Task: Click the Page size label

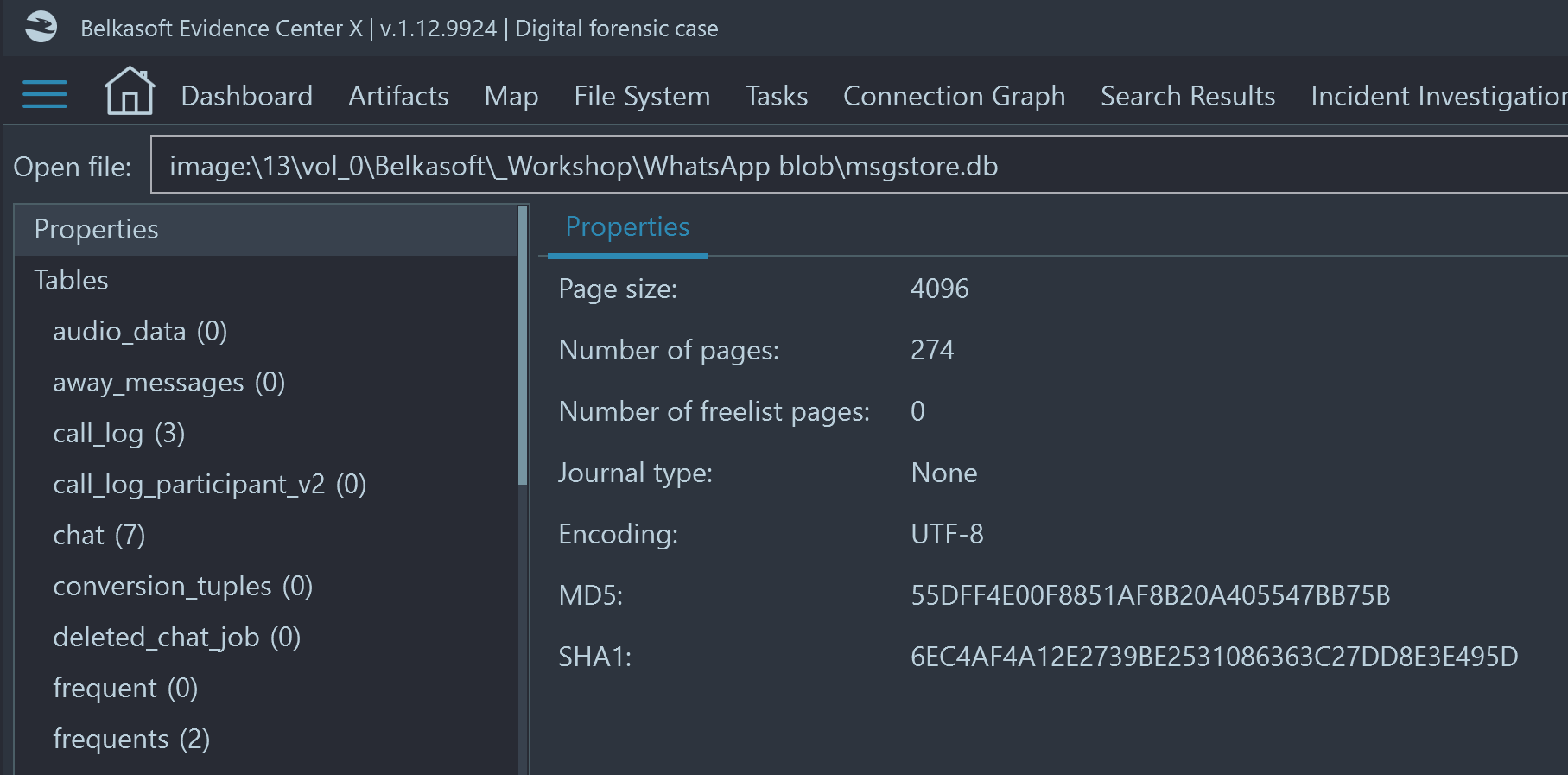Action: point(618,289)
